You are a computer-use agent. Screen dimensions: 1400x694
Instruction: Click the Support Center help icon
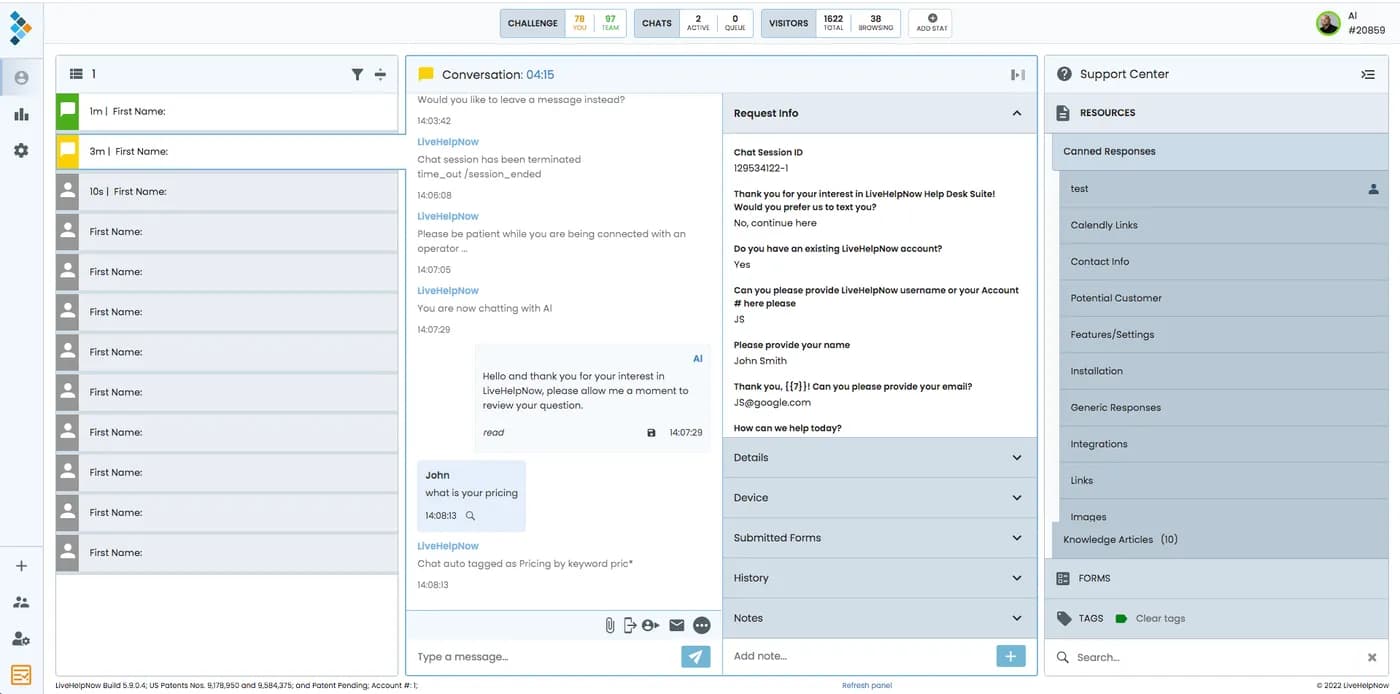(1064, 74)
